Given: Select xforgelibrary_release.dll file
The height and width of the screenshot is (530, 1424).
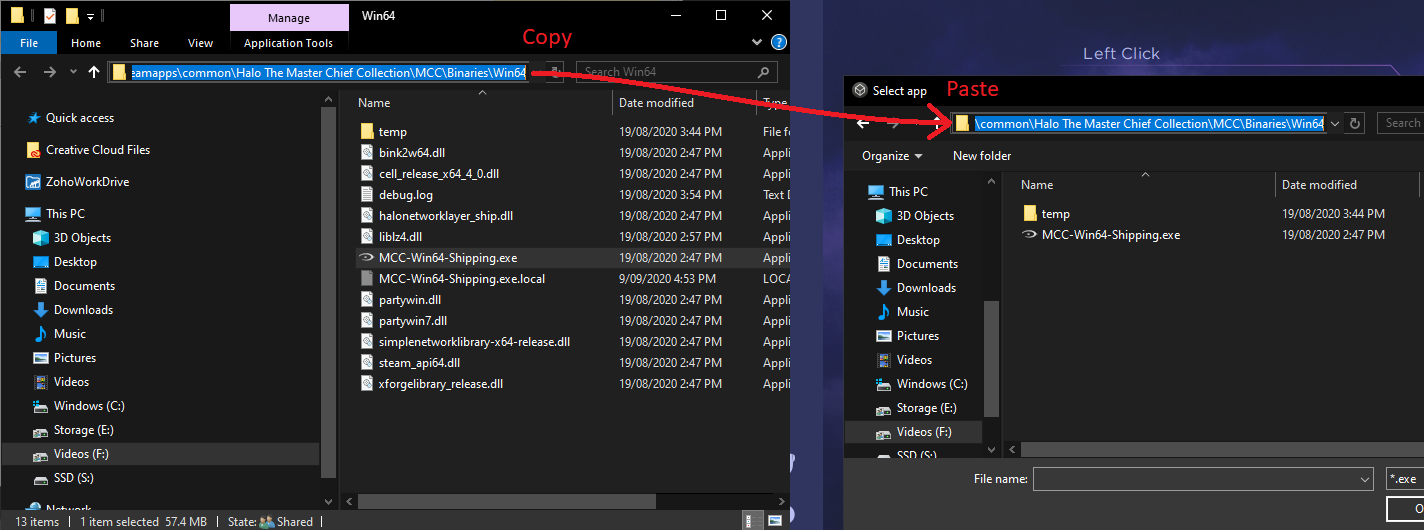Looking at the screenshot, I should (x=440, y=384).
